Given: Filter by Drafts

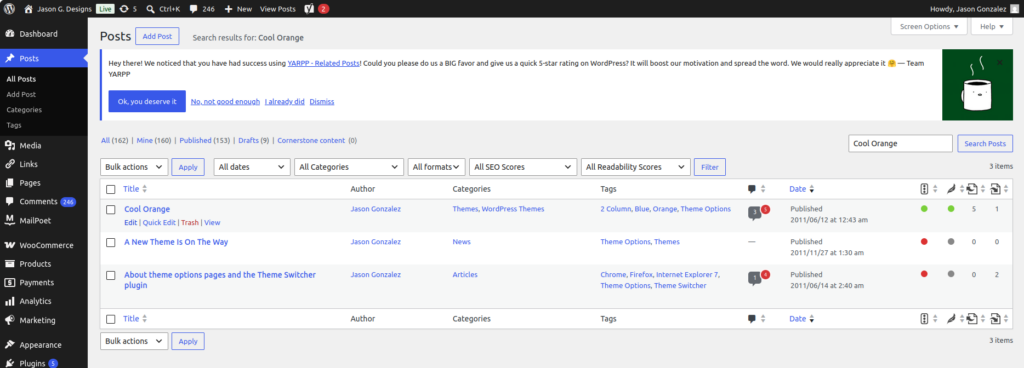Looking at the screenshot, I should pos(254,140).
